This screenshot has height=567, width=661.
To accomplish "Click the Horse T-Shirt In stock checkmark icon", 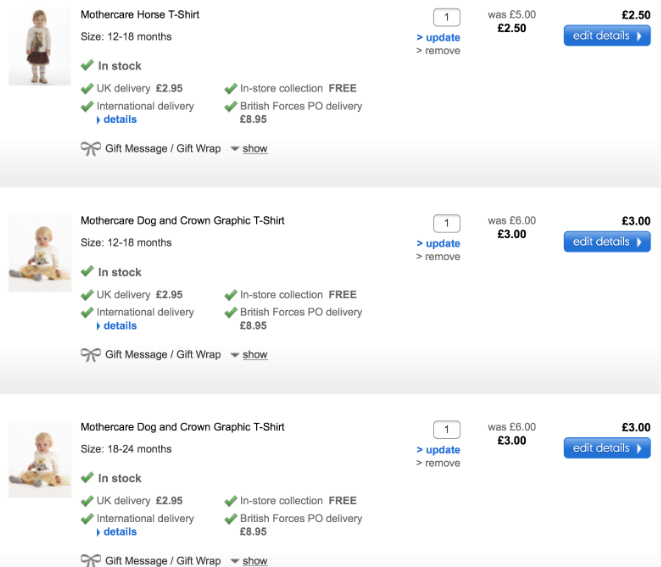I will [87, 66].
